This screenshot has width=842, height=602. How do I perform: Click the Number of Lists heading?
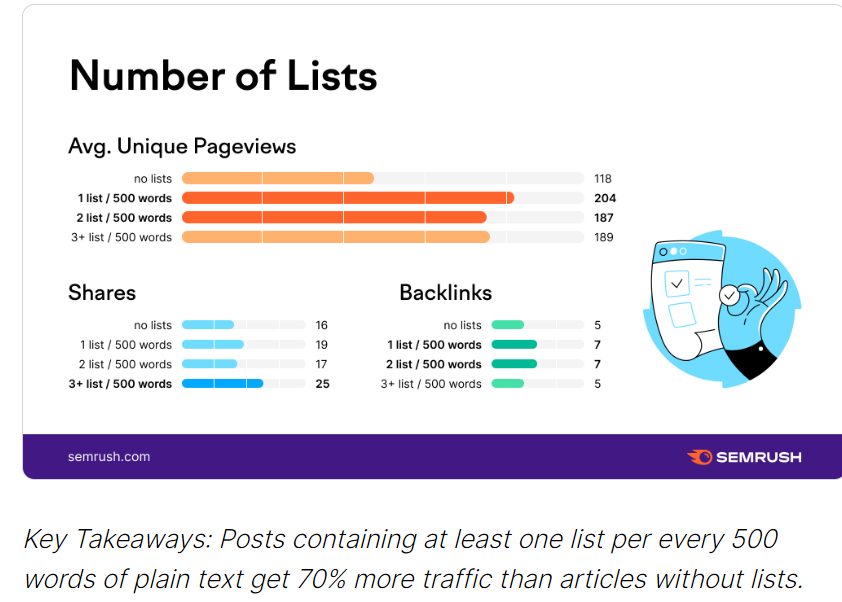[223, 76]
